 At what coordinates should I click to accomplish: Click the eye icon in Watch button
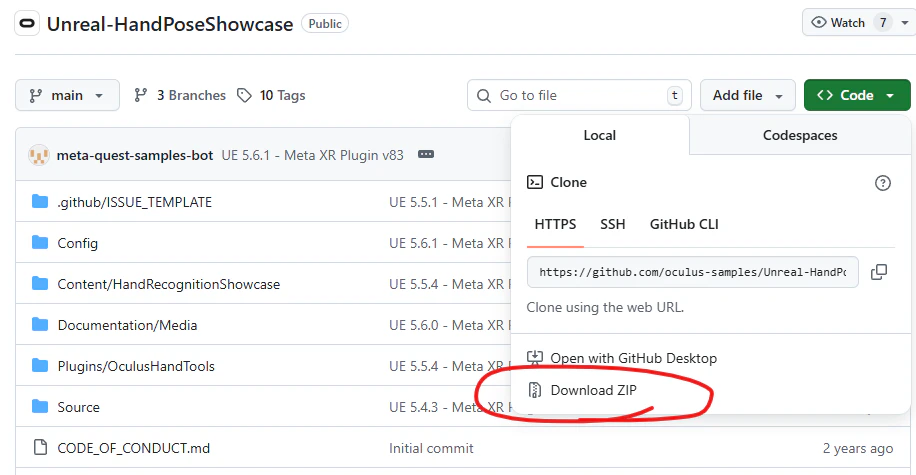[819, 23]
